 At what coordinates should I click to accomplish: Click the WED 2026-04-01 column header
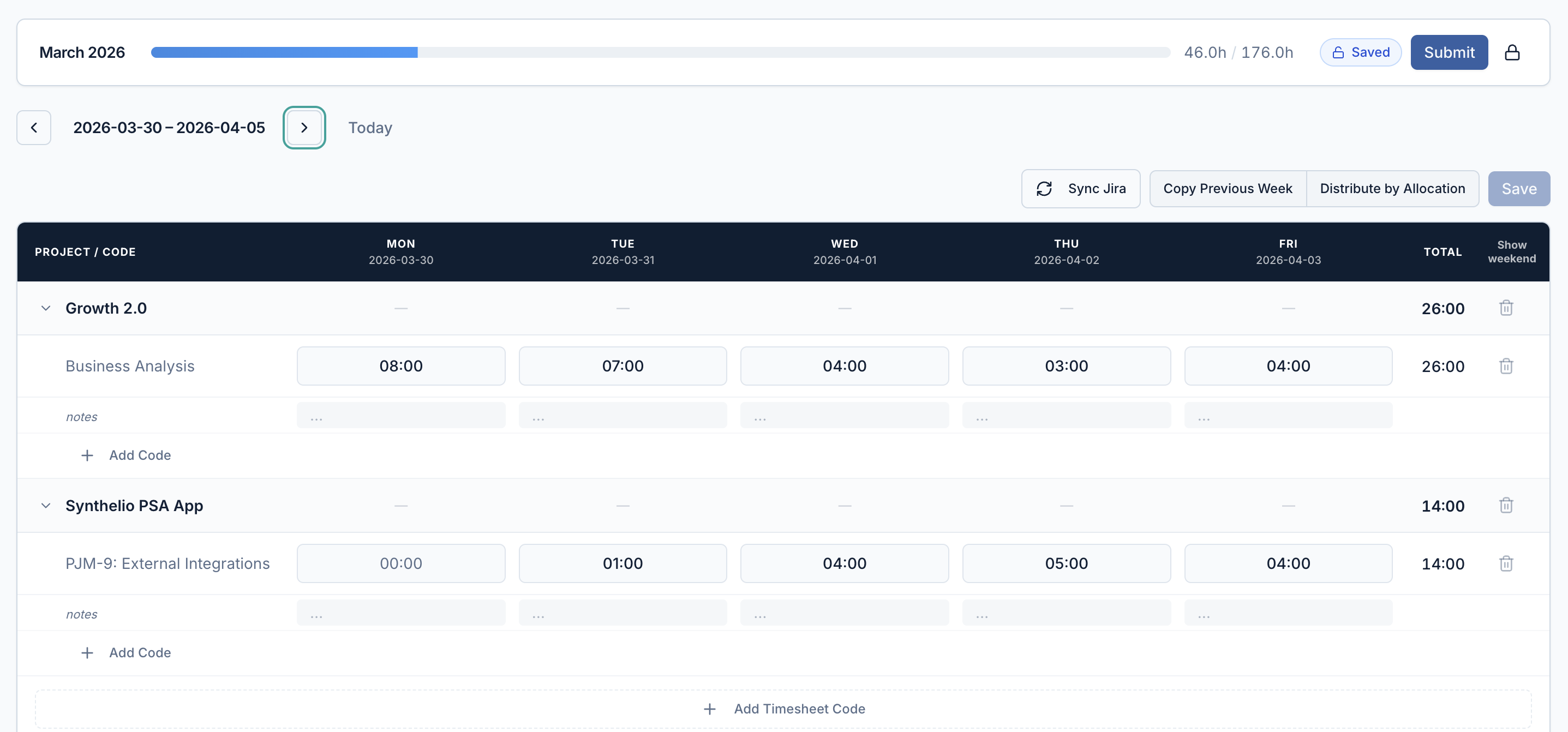point(844,251)
